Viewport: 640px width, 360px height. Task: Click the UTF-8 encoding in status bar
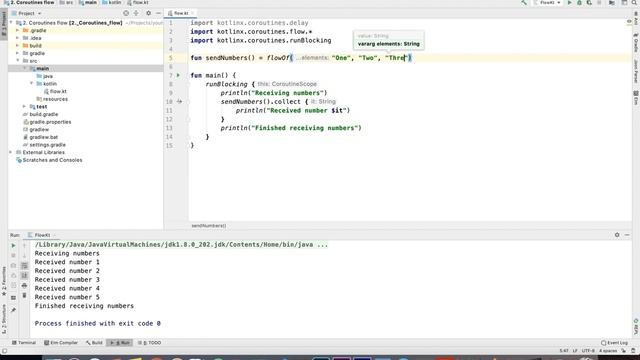pos(588,351)
